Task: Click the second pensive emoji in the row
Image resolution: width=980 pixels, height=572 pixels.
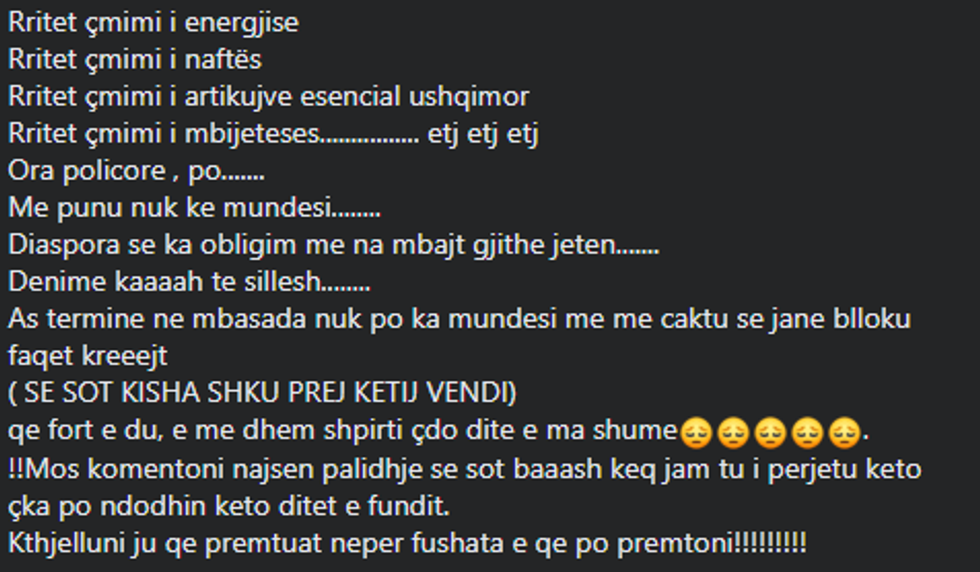Action: coord(733,432)
